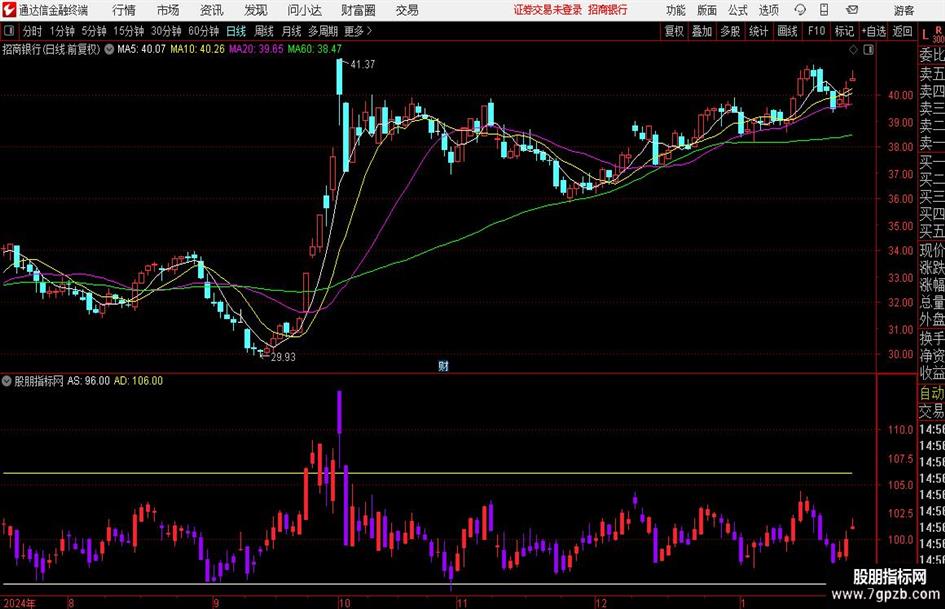Screen dimensions: 945x609
Task: Click the F10 company info button
Action: pos(816,31)
